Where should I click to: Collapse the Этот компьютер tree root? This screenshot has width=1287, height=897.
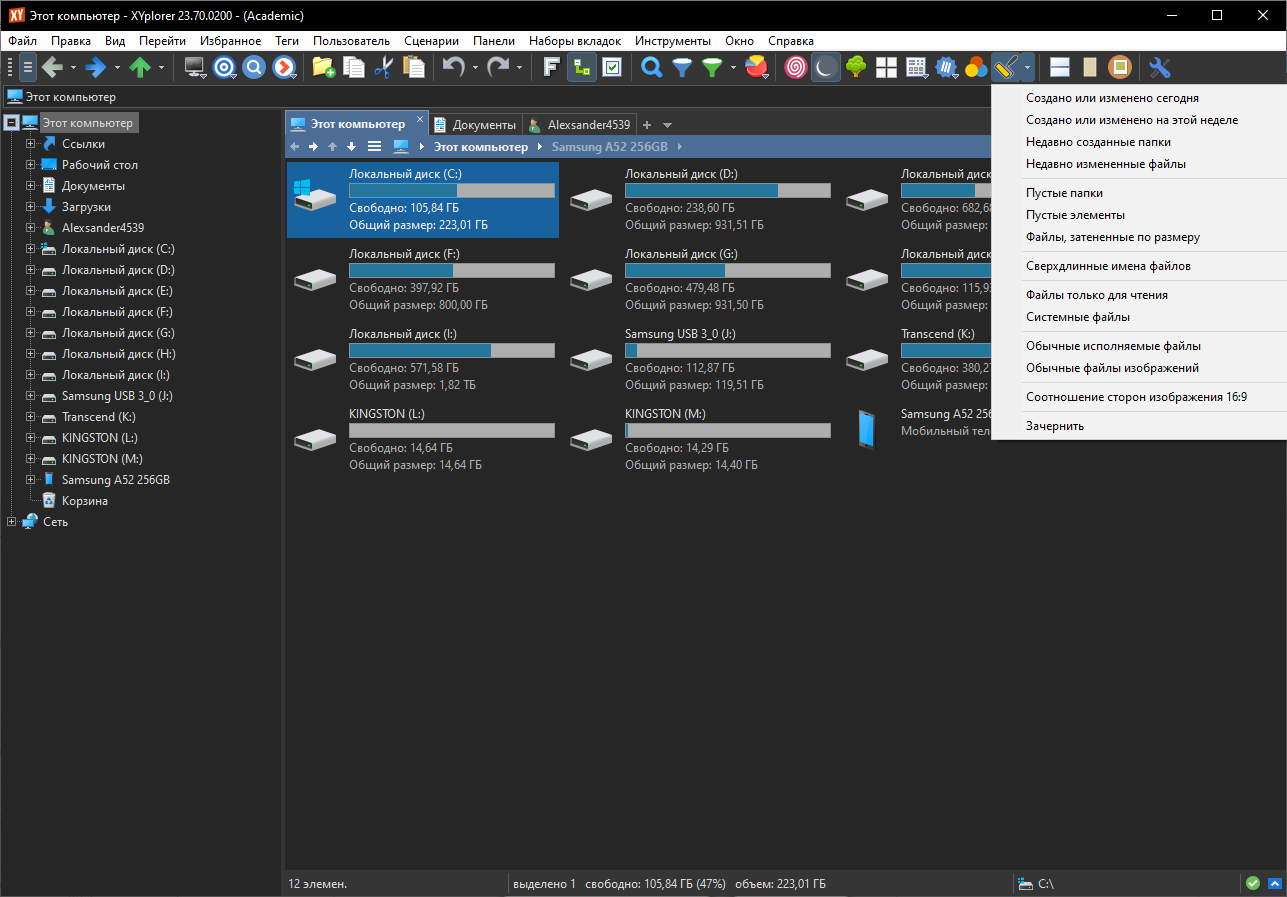tap(12, 123)
